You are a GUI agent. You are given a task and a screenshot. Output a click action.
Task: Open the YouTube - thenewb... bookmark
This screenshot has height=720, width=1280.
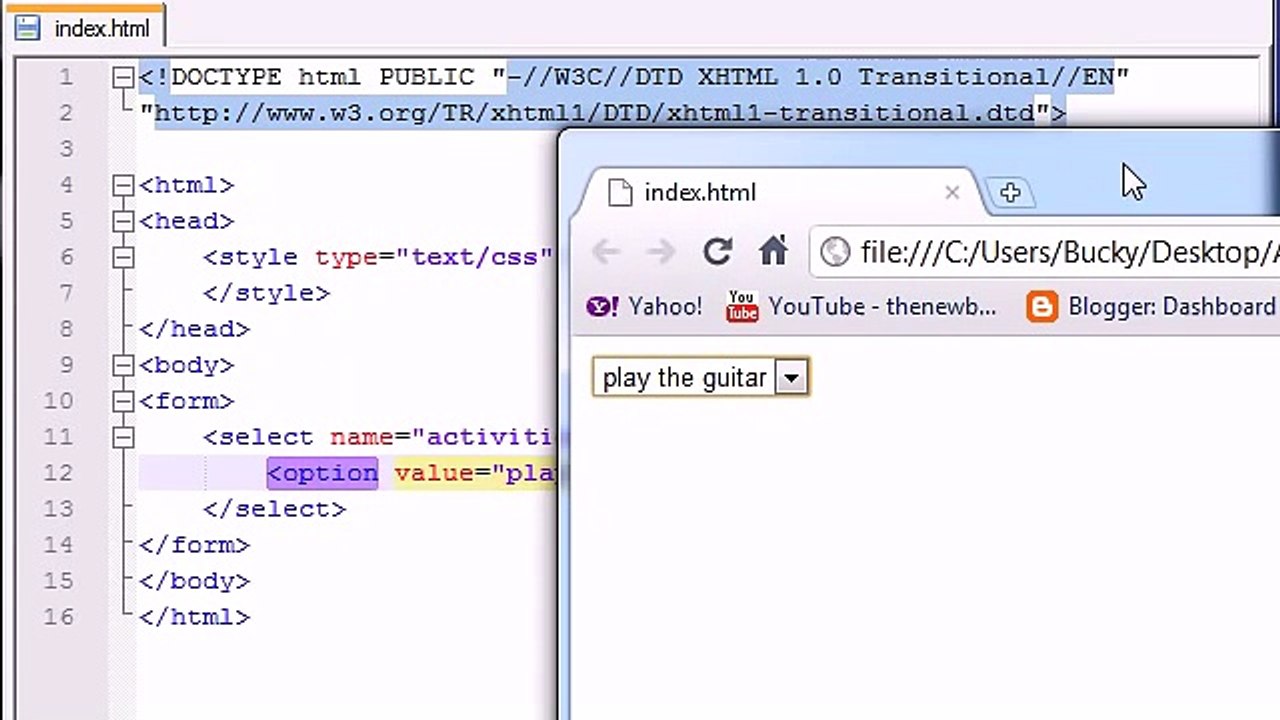862,307
